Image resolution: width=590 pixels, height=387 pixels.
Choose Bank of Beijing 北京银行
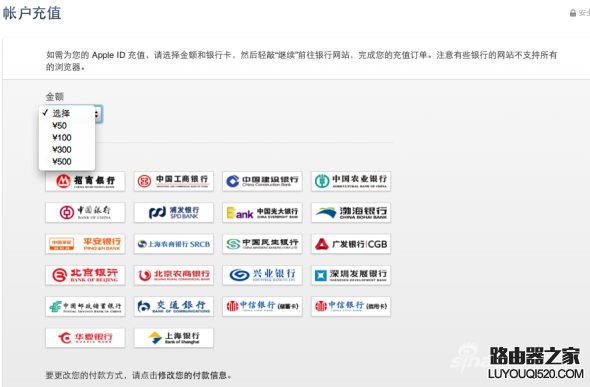point(85,275)
